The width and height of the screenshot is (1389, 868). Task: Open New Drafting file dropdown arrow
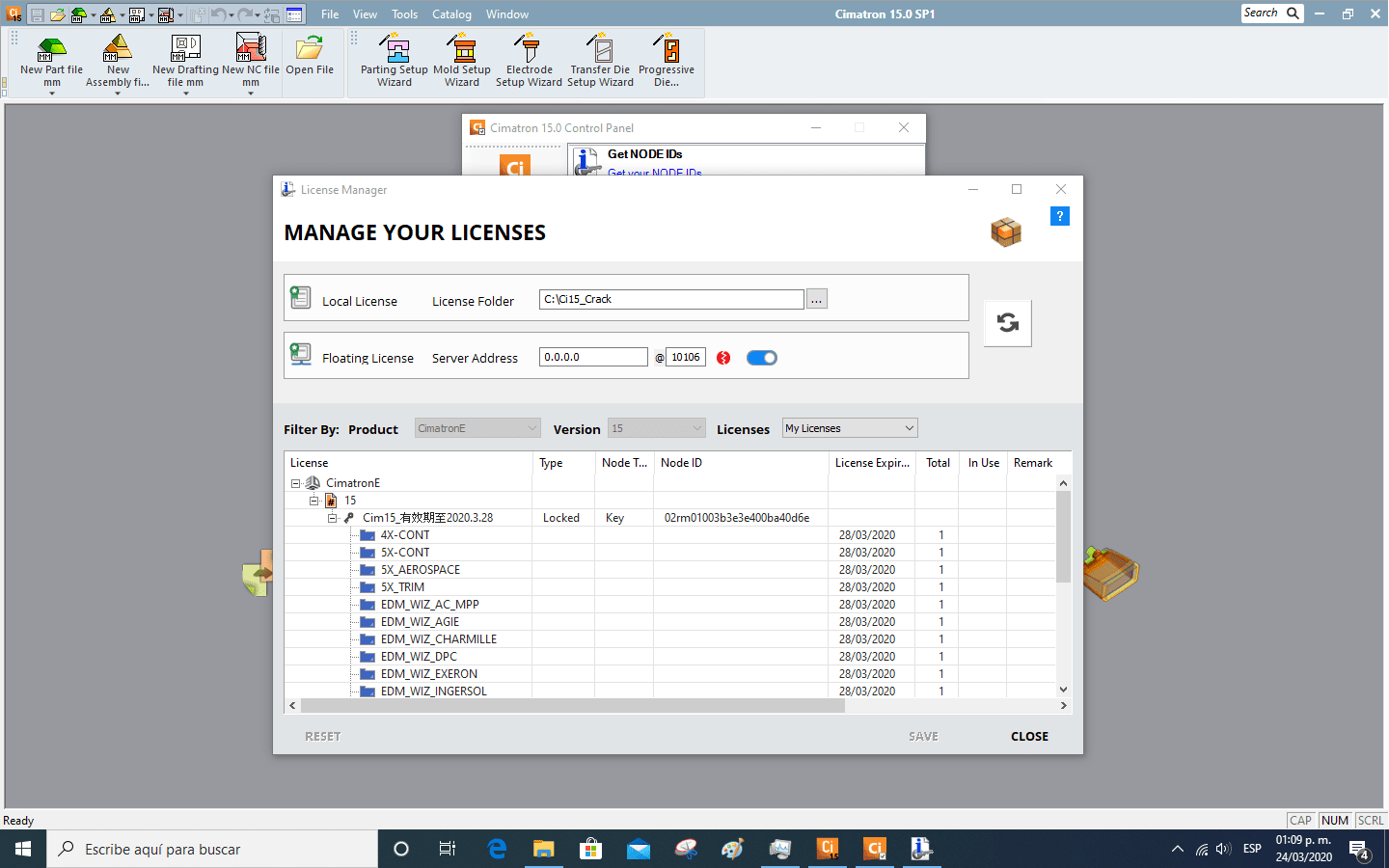tap(185, 94)
